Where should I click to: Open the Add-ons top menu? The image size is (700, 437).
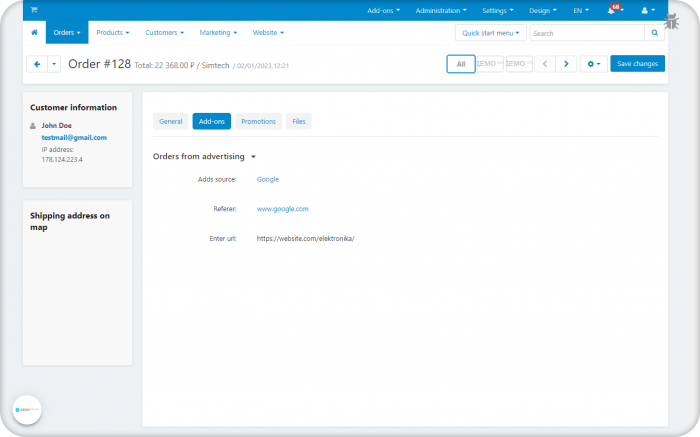[383, 11]
